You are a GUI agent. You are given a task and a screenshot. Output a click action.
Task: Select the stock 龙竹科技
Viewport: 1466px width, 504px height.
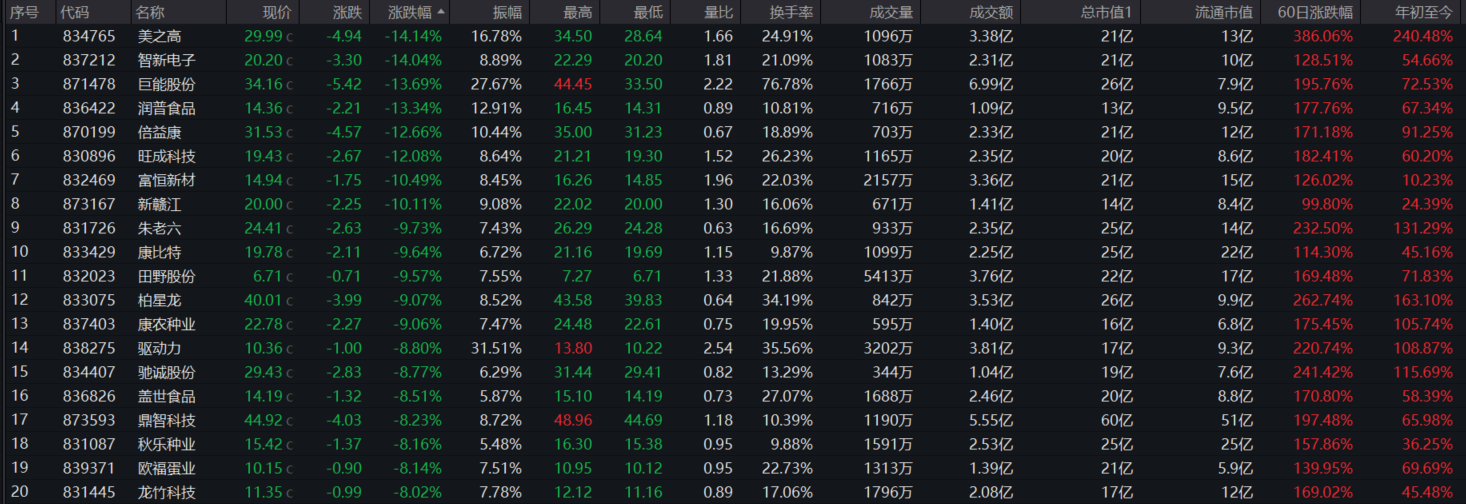167,492
